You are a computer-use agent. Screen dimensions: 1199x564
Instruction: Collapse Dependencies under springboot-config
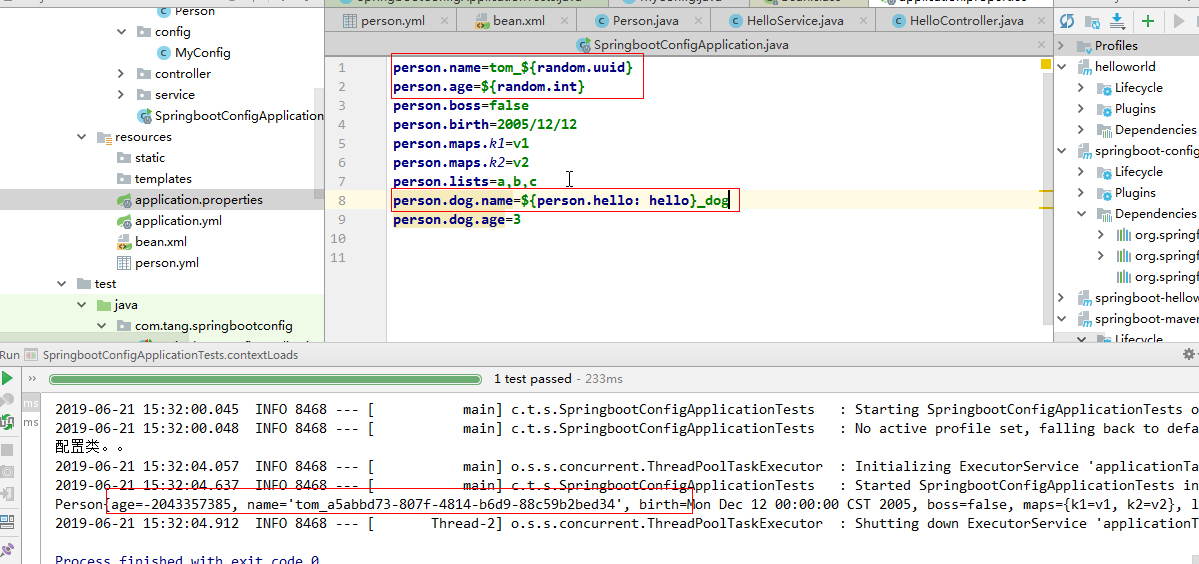1080,214
